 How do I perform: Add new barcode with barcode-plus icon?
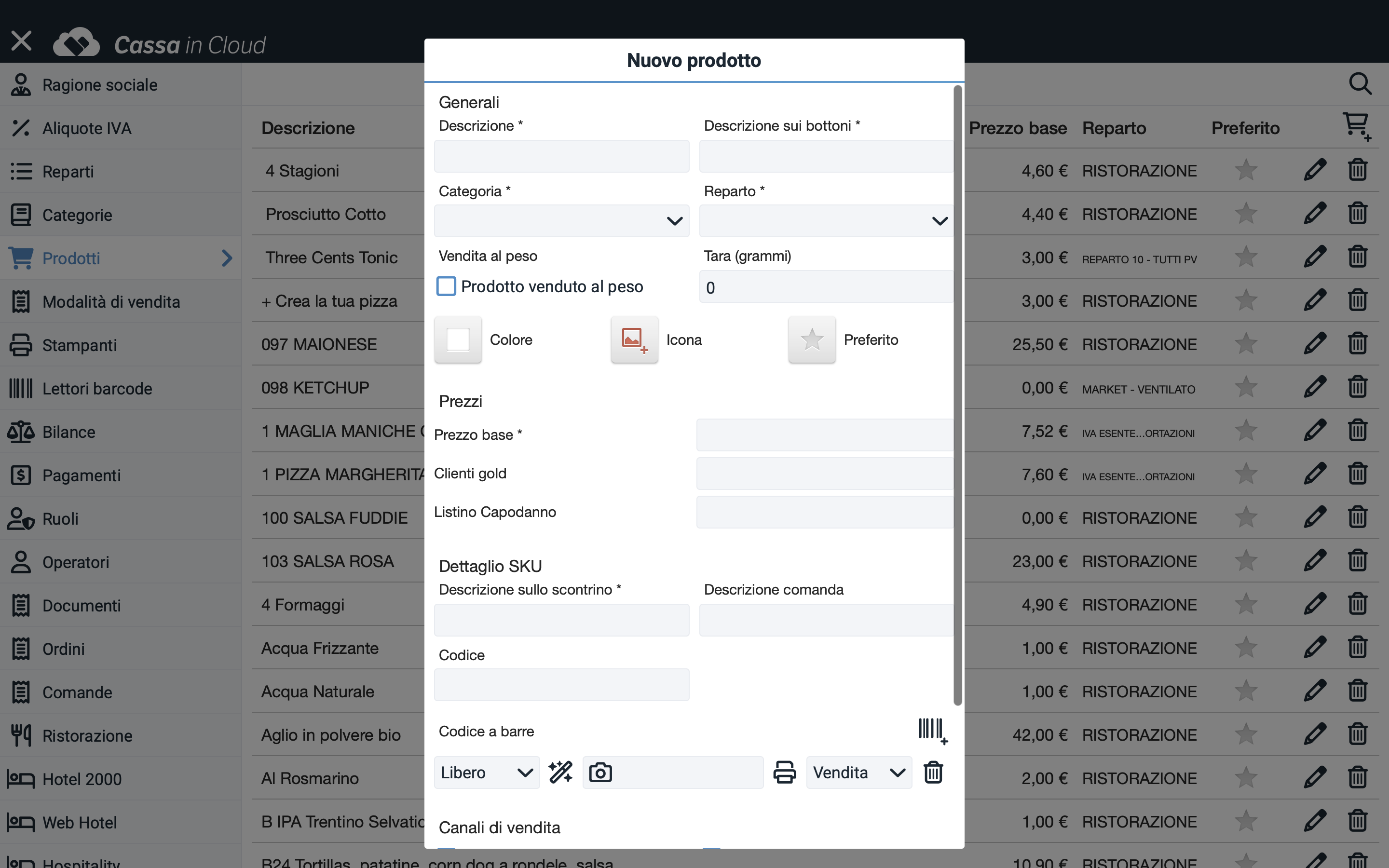tap(933, 731)
